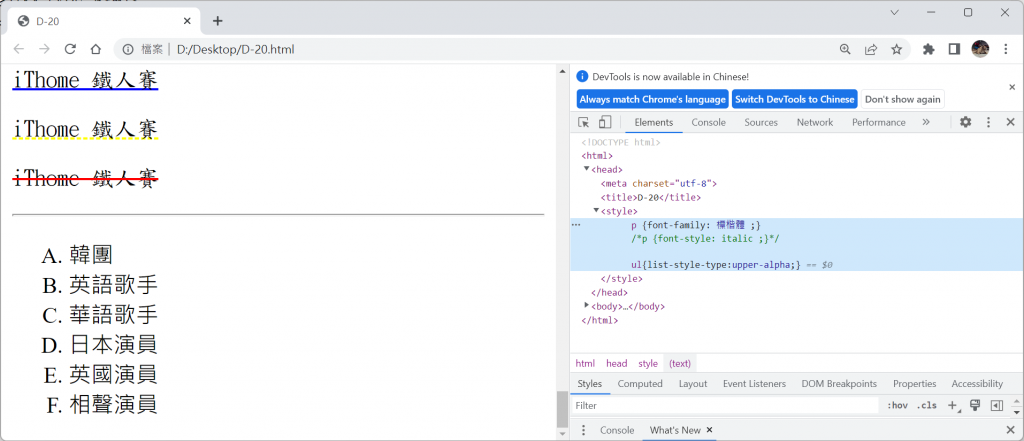Collapse the style element node
The height and width of the screenshot is (441, 1024).
tap(596, 210)
